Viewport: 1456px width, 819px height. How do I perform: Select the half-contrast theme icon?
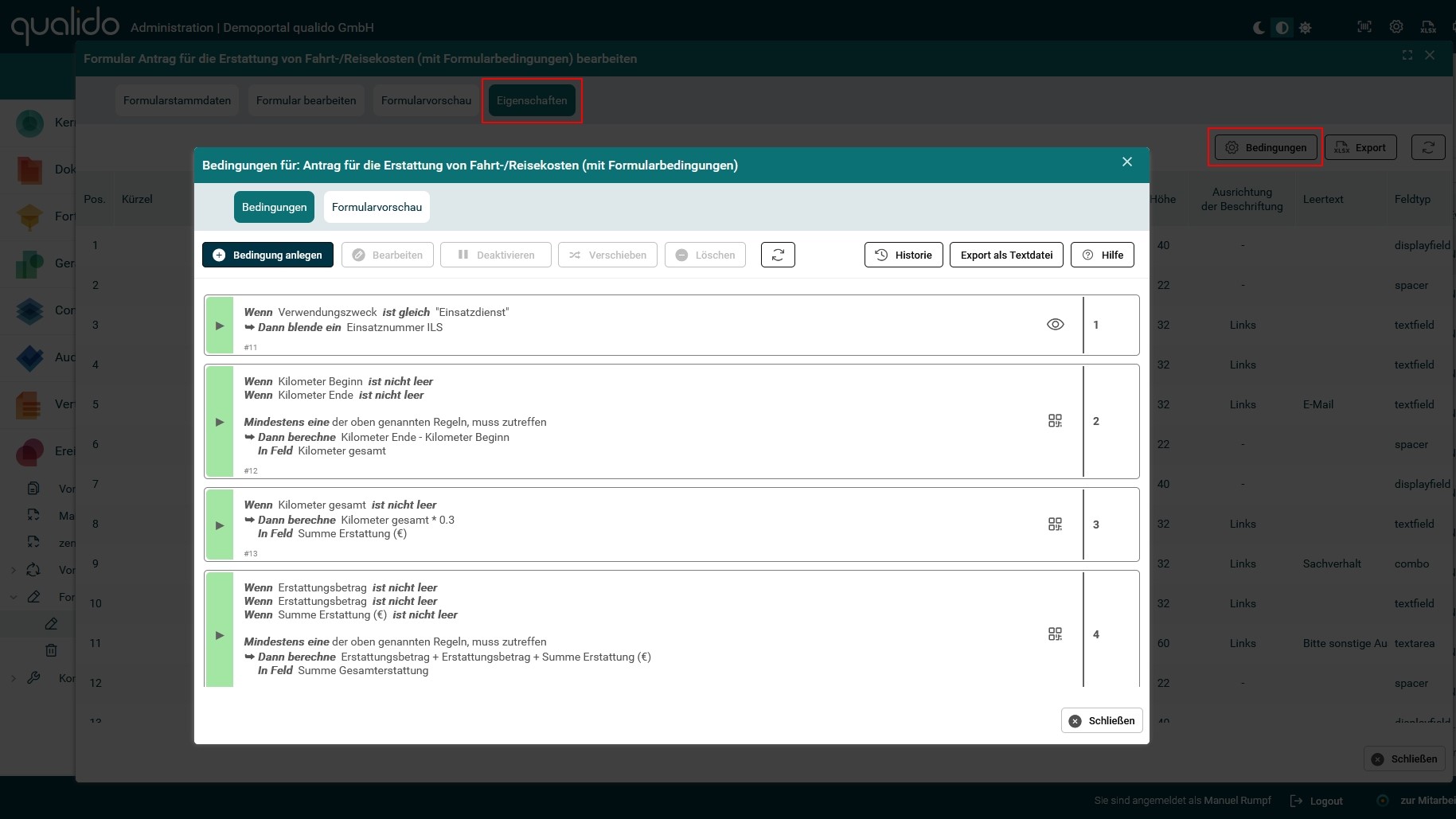(1282, 27)
